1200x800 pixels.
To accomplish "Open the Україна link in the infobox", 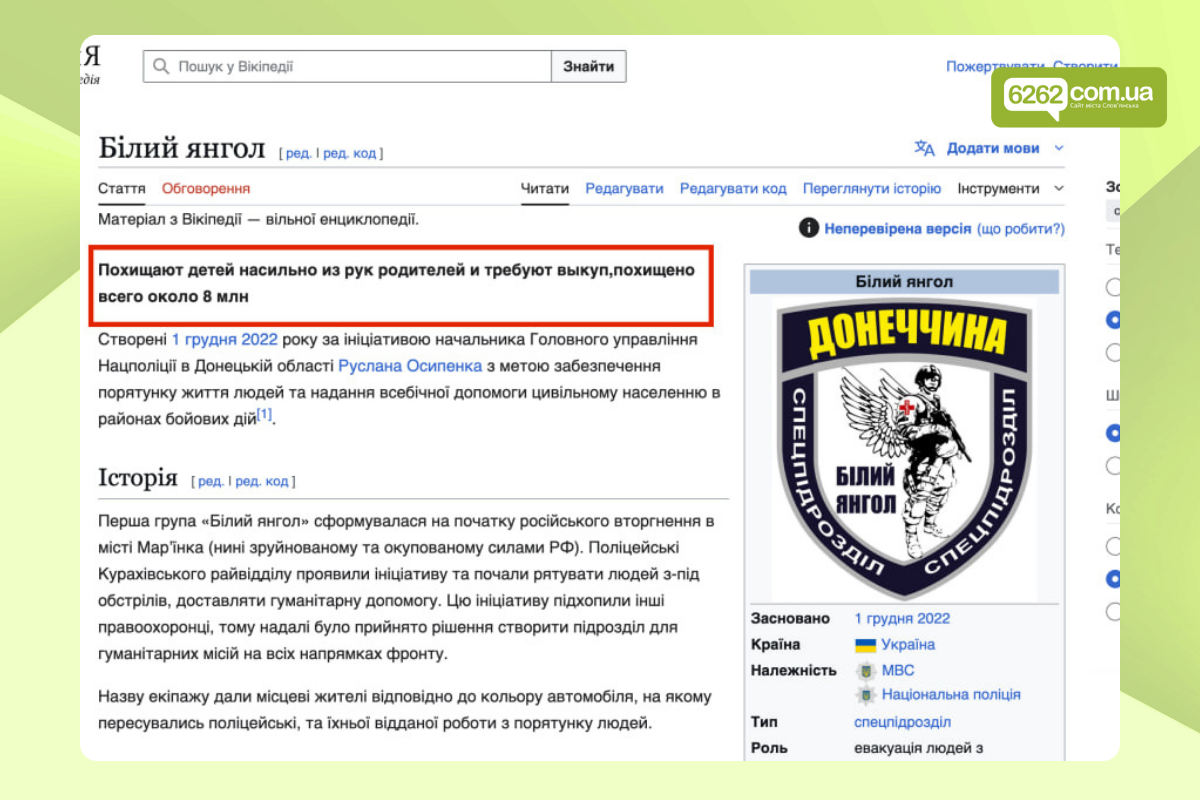I will coord(908,645).
